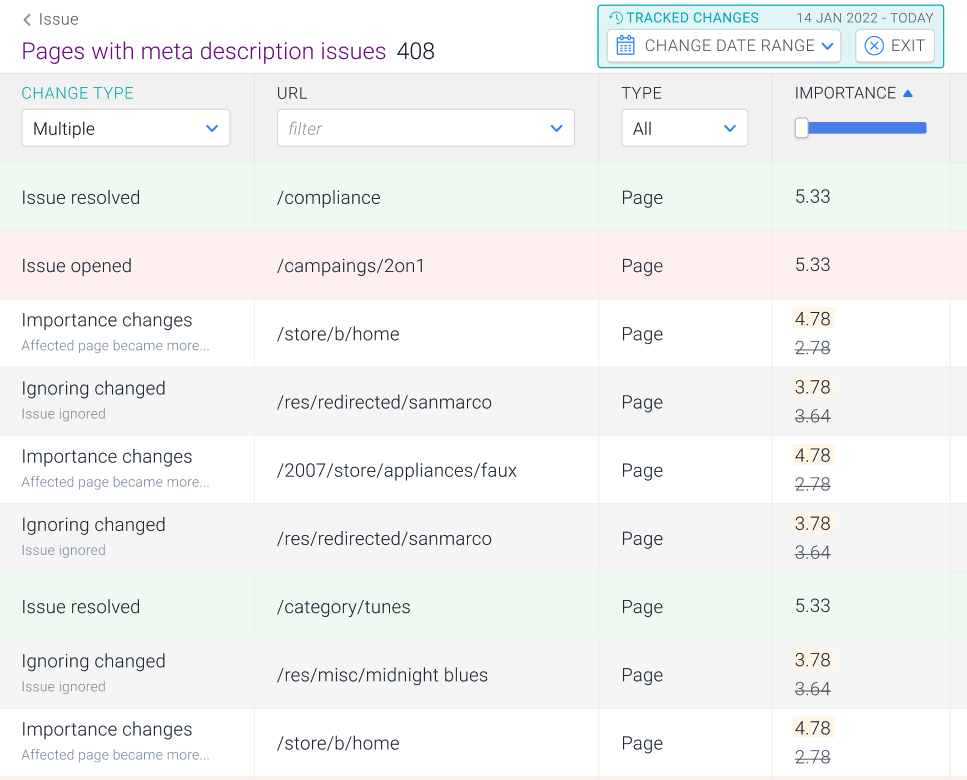This screenshot has width=967, height=780.
Task: Expand the URL filter dropdown chevron
Action: [x=556, y=128]
